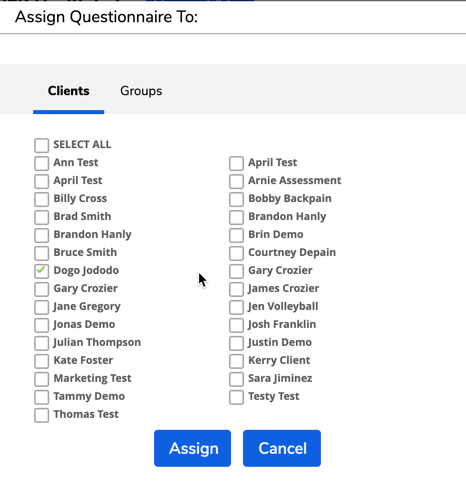Enable the Brin Demo checkbox

pos(236,235)
